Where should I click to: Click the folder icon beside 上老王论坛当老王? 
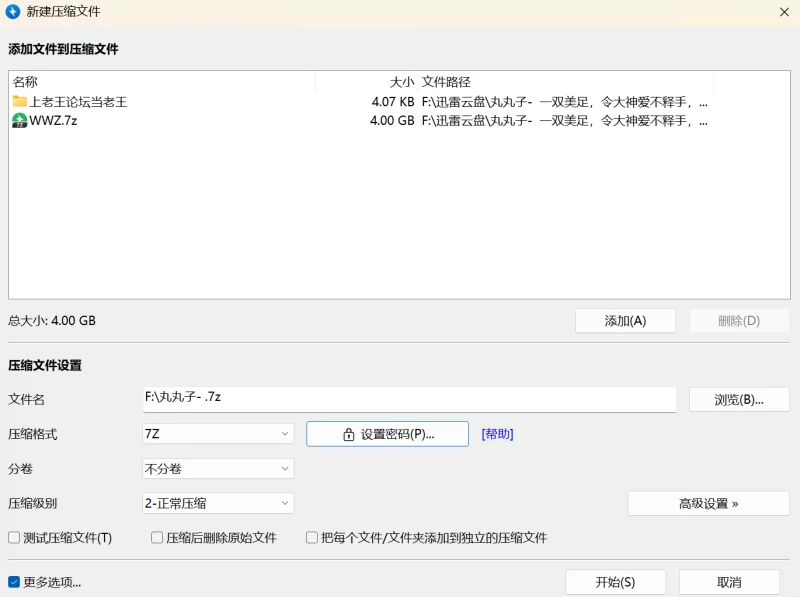18,101
